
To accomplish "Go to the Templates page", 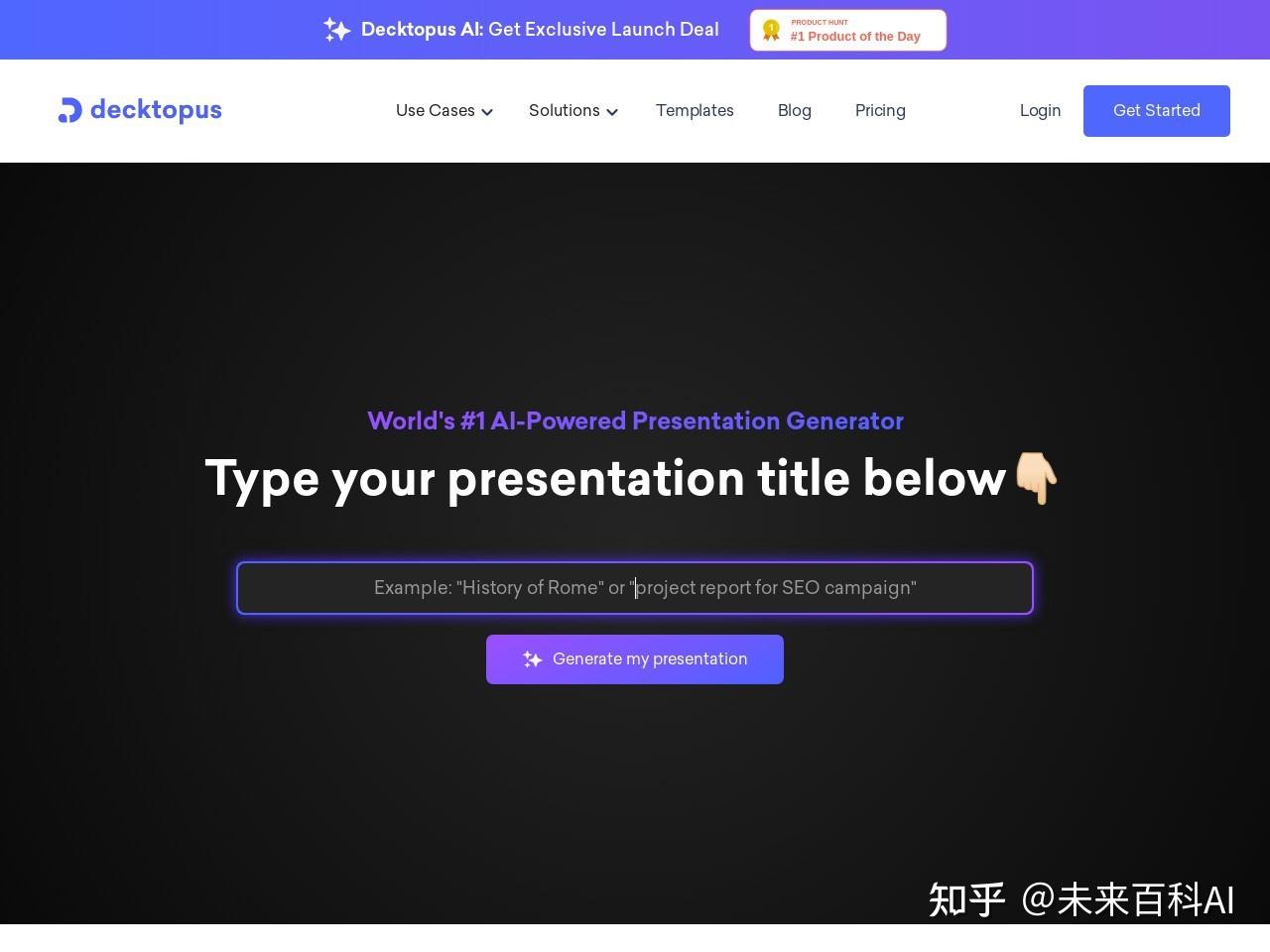I will click(695, 111).
